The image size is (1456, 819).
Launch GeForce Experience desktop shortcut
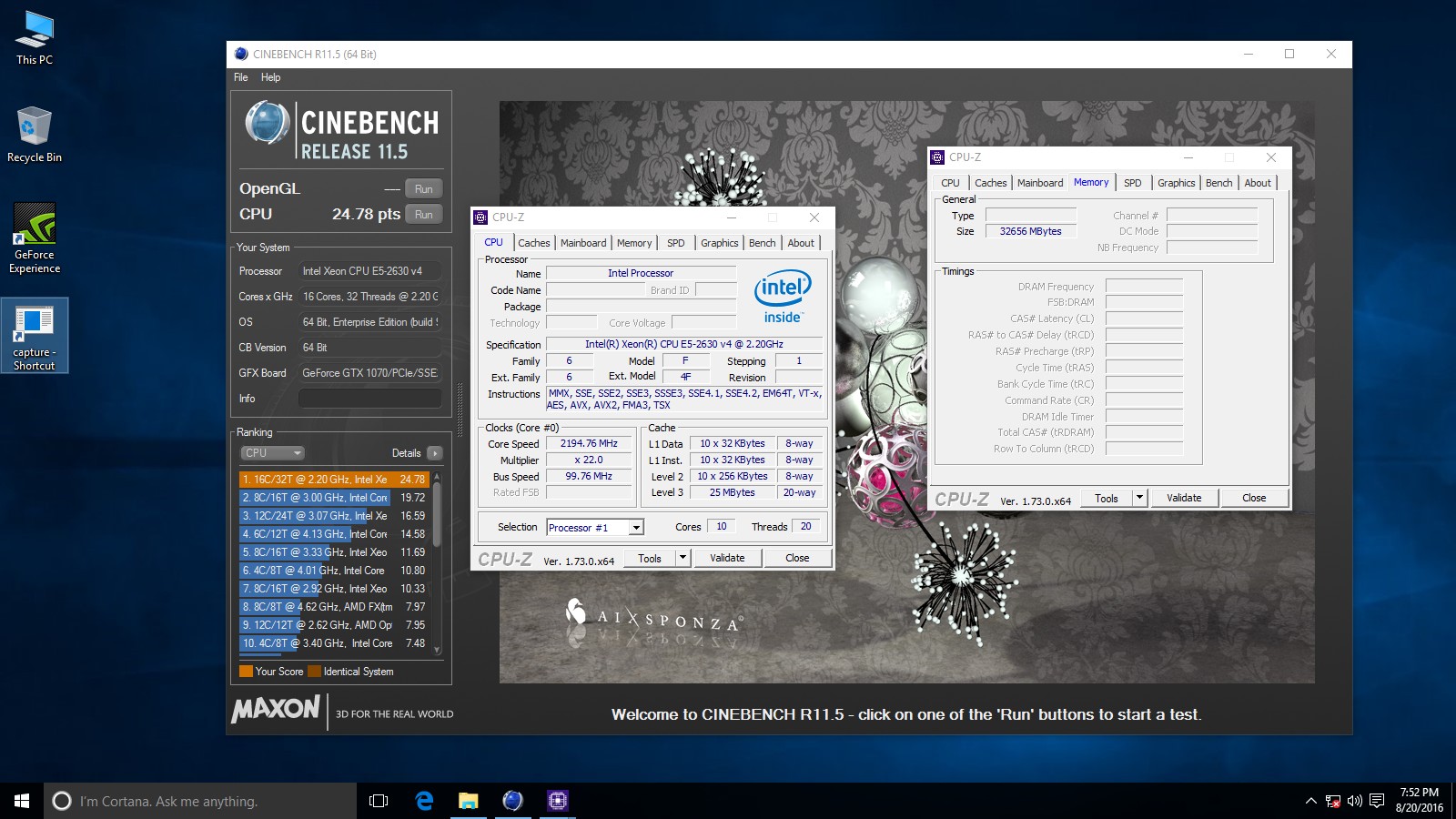coord(35,238)
